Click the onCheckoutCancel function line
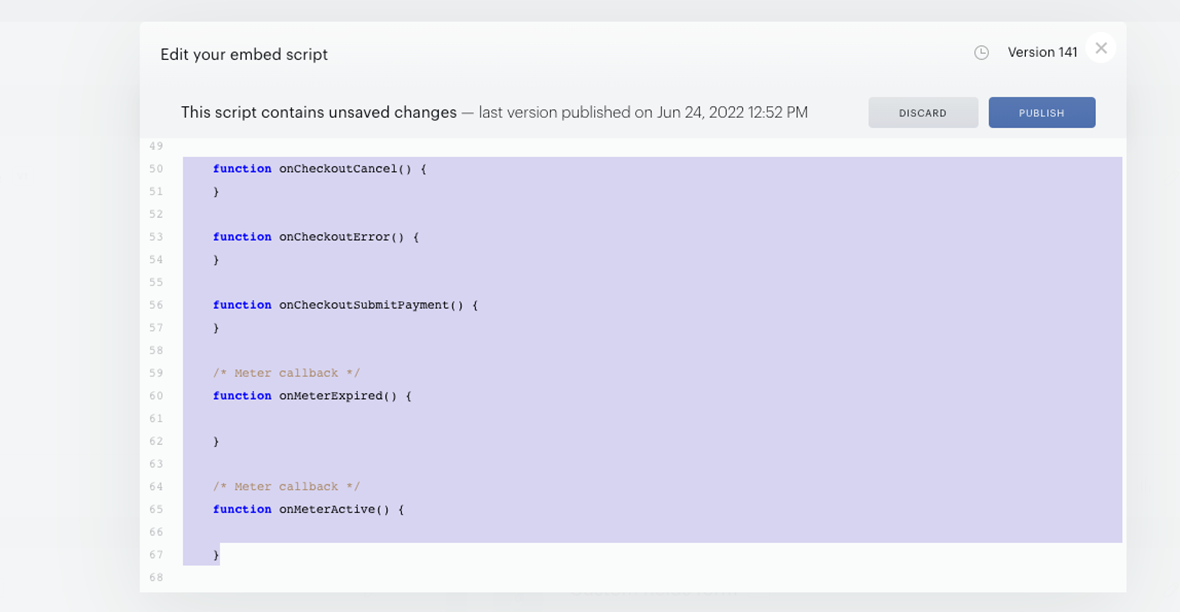1180x612 pixels. coord(319,169)
